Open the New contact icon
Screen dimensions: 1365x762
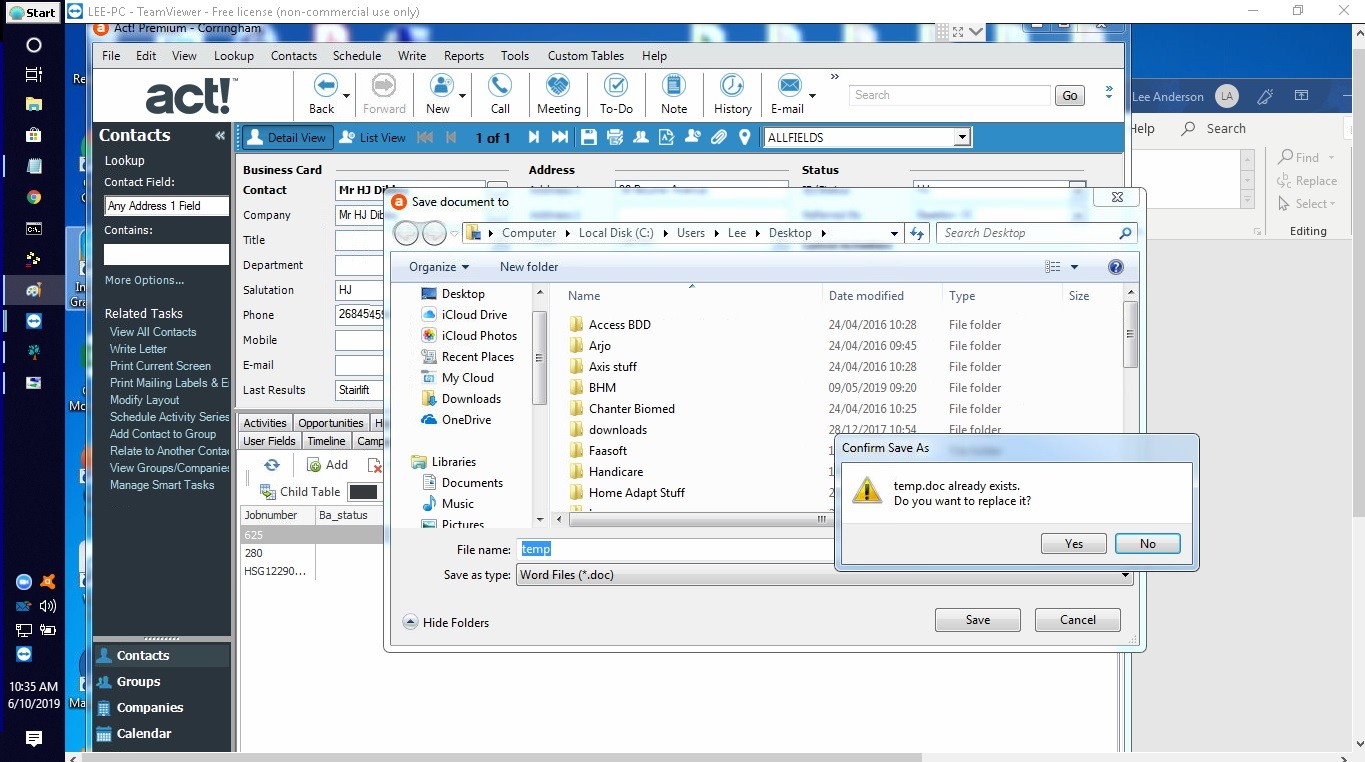[441, 86]
